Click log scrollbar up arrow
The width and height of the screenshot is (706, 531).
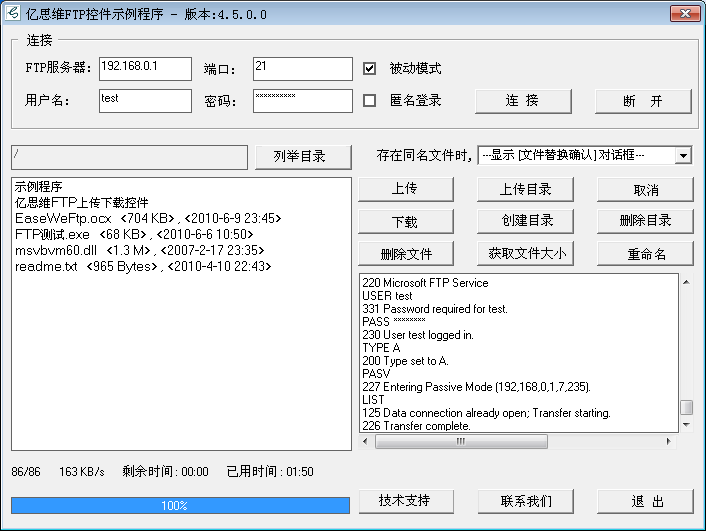click(686, 282)
